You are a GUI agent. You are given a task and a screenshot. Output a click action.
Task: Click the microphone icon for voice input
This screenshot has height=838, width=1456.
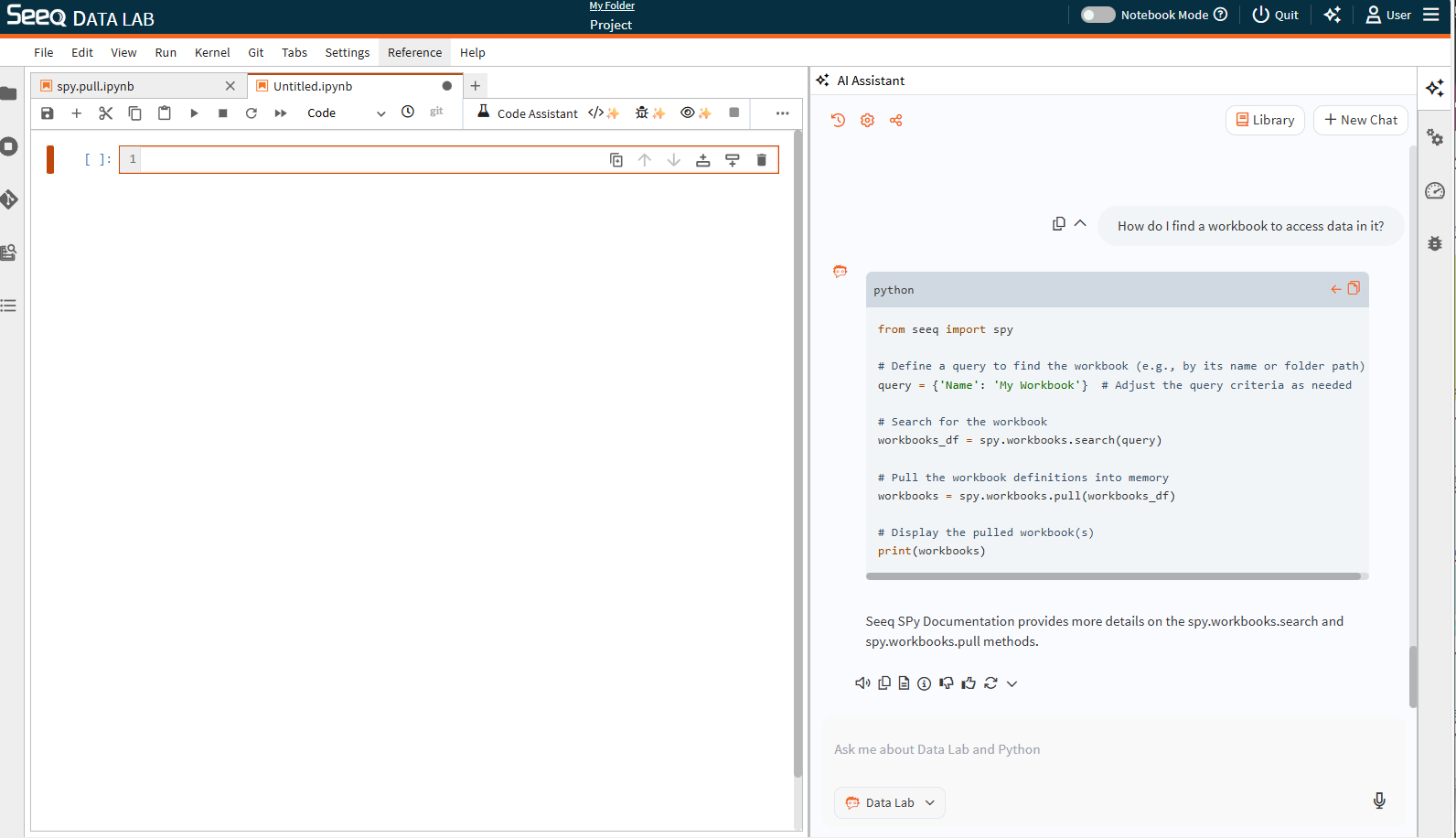(x=1379, y=801)
